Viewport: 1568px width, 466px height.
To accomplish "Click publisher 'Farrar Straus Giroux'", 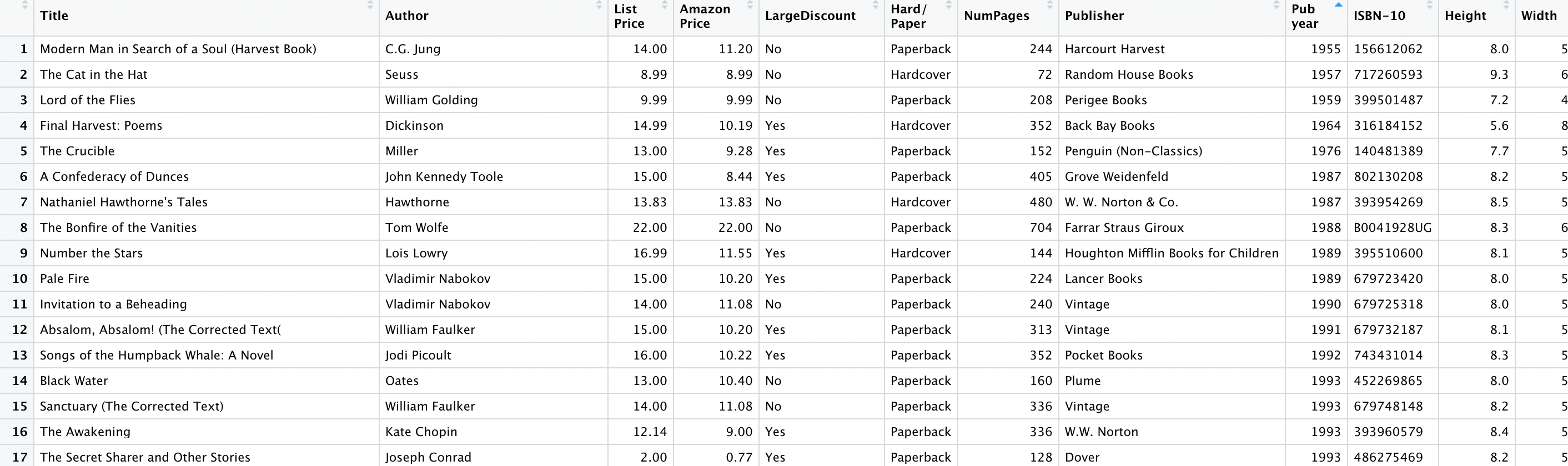I will click(x=1124, y=227).
